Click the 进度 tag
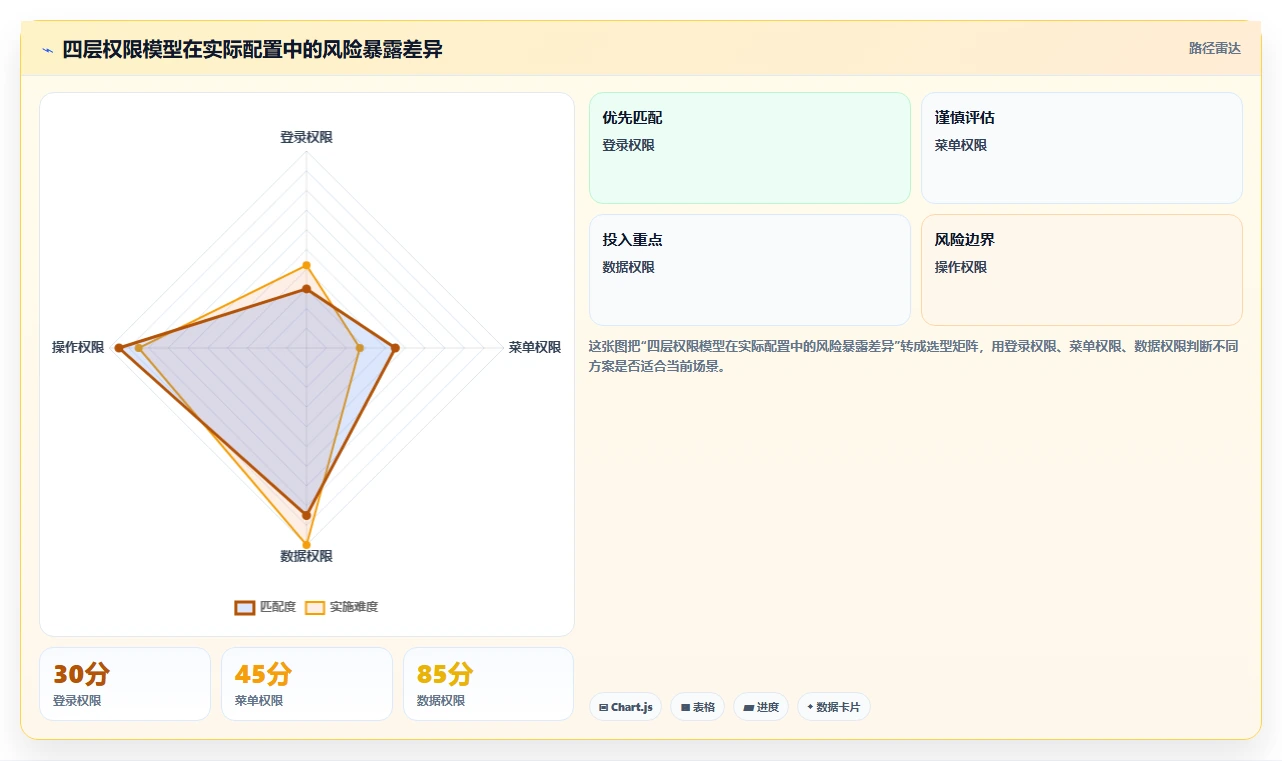 (x=761, y=707)
